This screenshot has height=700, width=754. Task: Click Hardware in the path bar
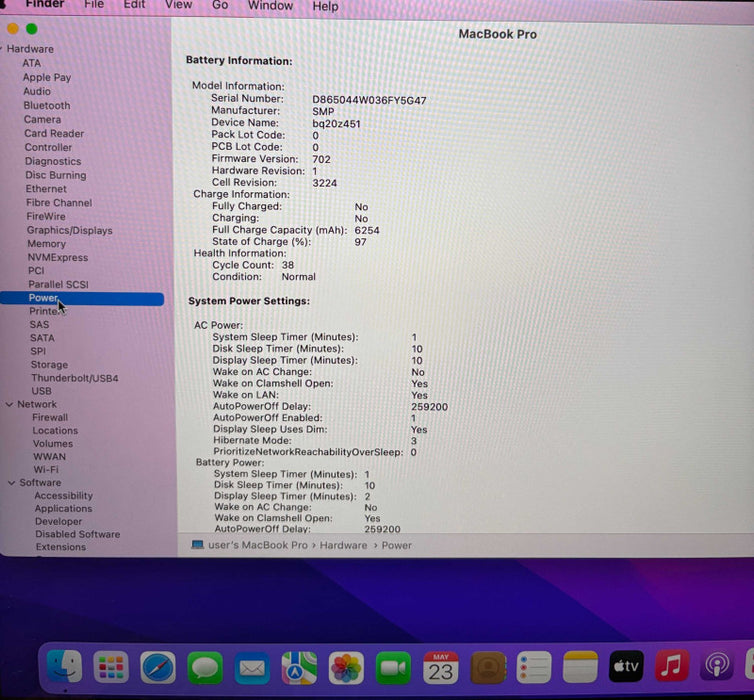343,545
